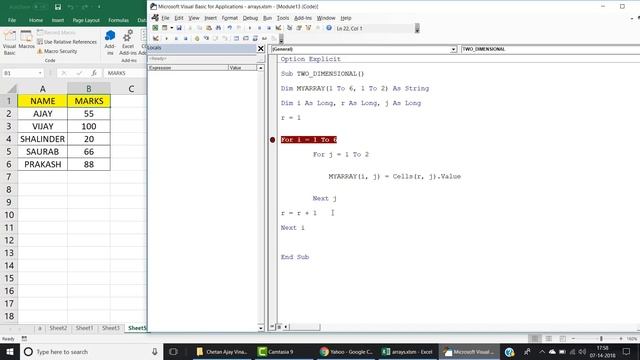
Task: Open Macros from Excel ribbon
Action: coord(27,40)
